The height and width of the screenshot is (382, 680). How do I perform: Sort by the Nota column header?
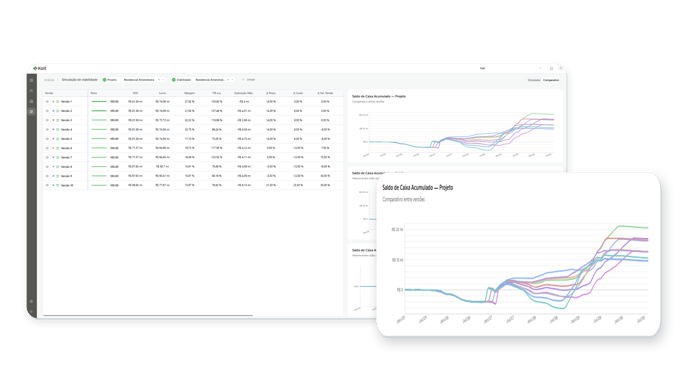[94, 93]
